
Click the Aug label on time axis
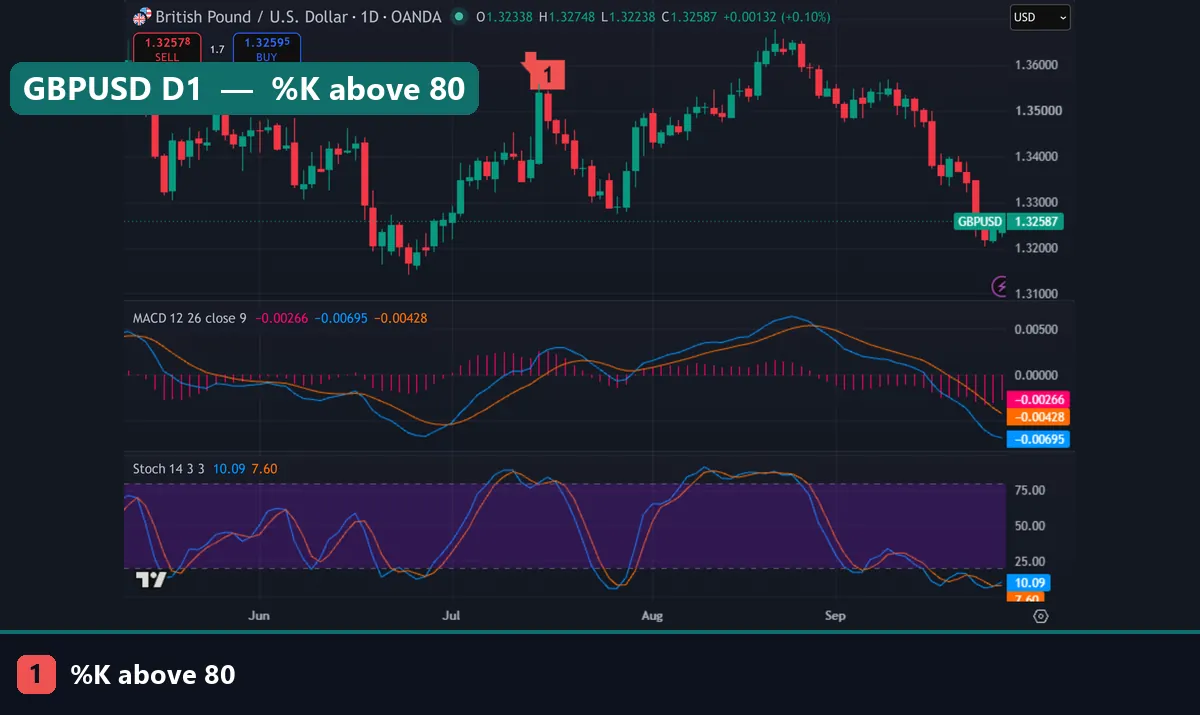click(652, 616)
